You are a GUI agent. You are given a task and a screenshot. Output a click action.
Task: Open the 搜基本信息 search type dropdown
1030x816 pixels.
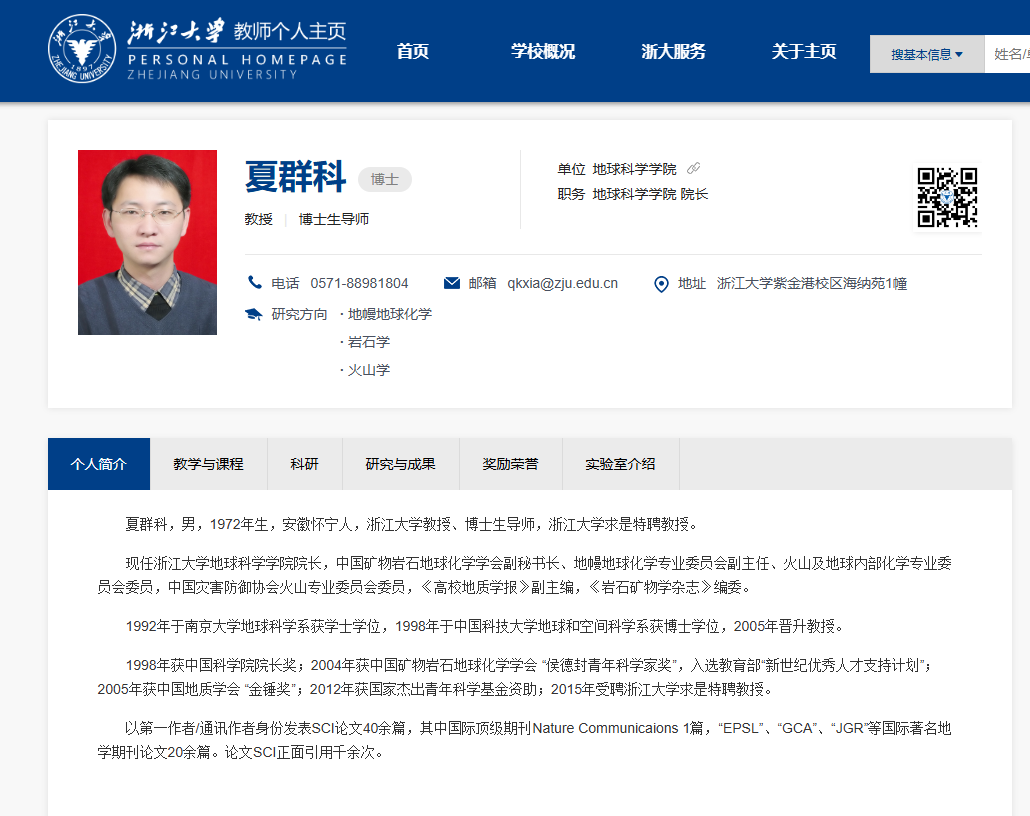point(927,54)
